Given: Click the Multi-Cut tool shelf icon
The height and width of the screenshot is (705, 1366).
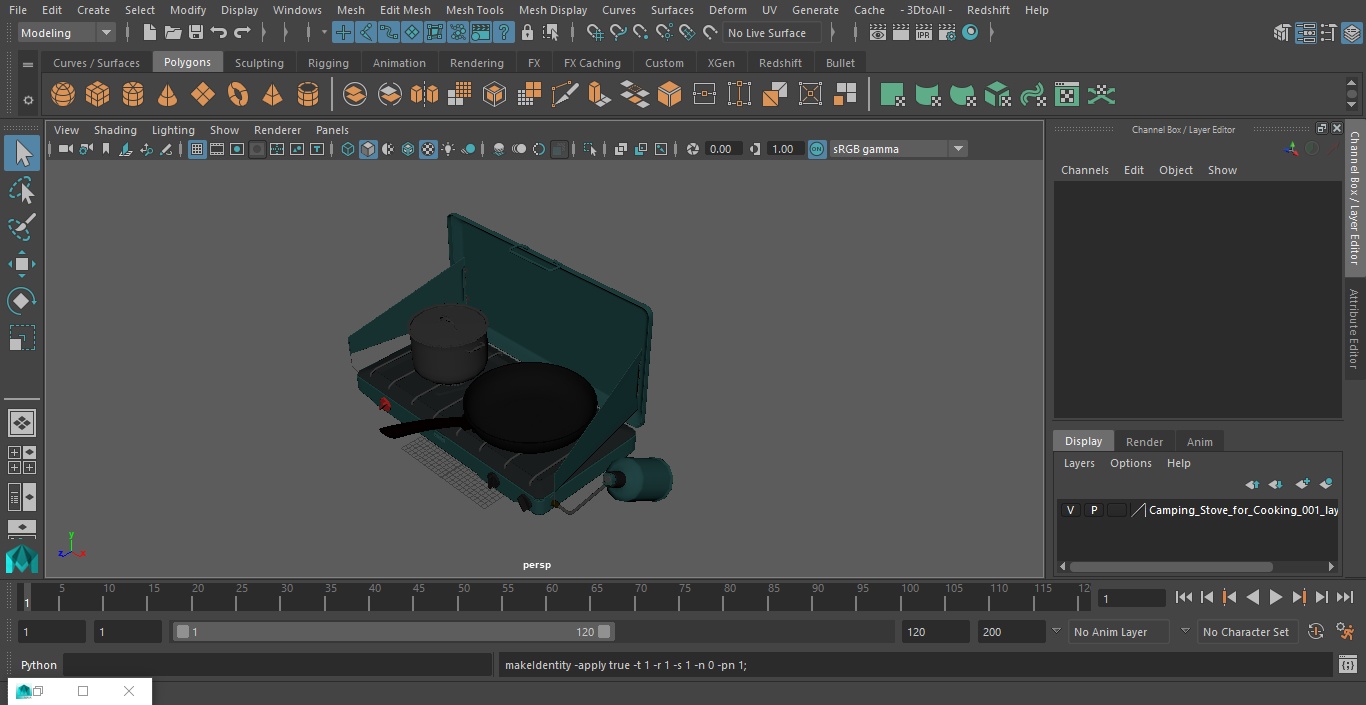Looking at the screenshot, I should point(564,95).
